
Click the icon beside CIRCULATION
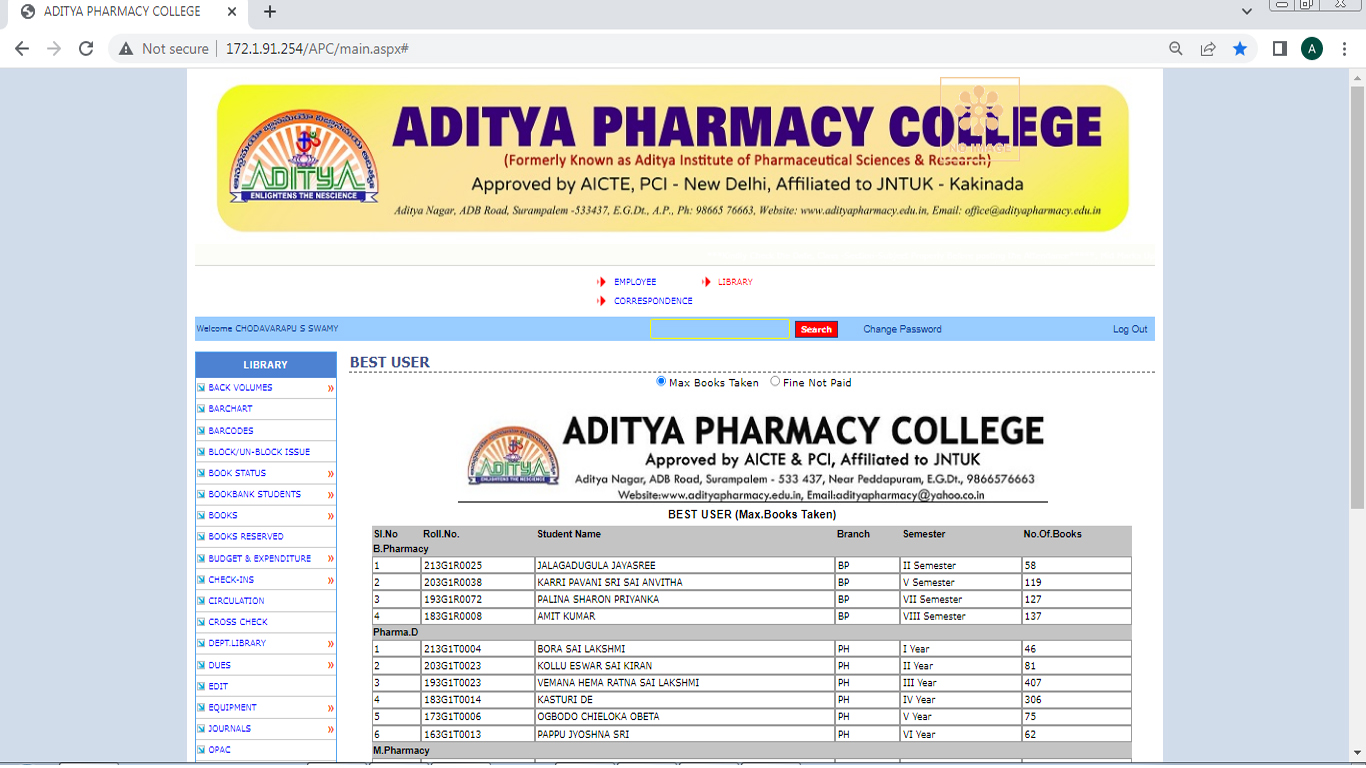(x=201, y=601)
